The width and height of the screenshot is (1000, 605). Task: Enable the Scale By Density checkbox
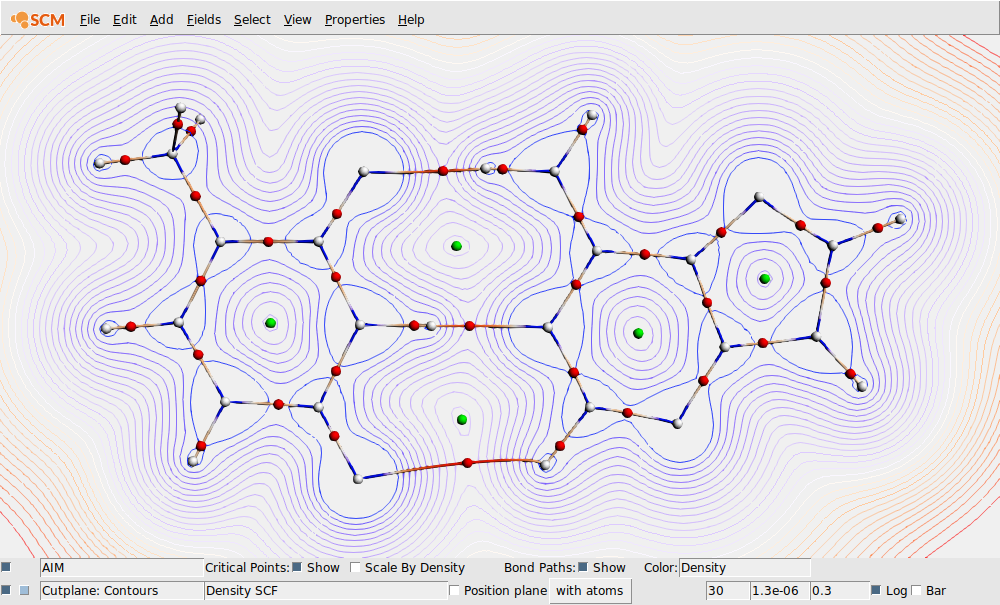[x=355, y=567]
